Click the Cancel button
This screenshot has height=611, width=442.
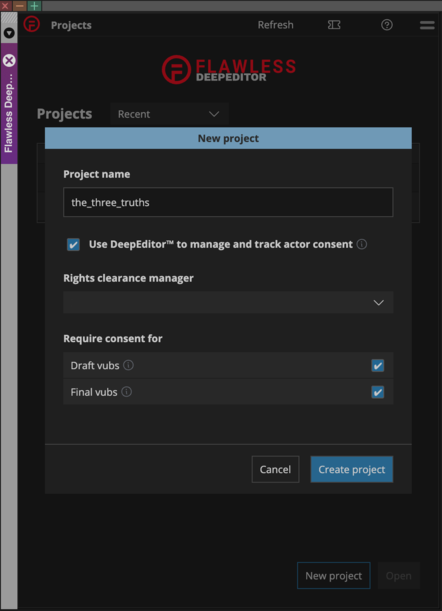(275, 469)
